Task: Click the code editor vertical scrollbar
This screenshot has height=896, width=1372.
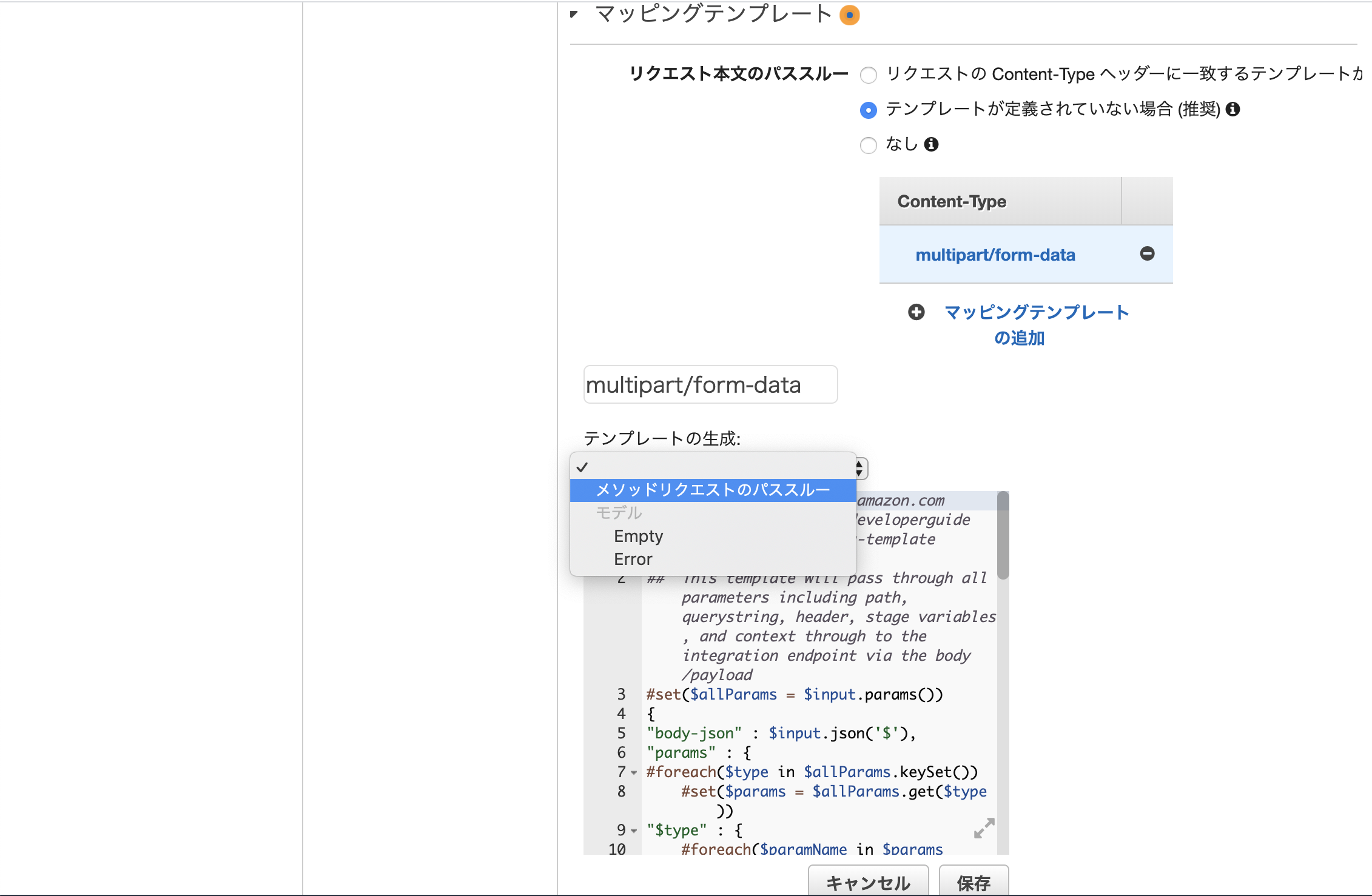Action: tap(1003, 535)
